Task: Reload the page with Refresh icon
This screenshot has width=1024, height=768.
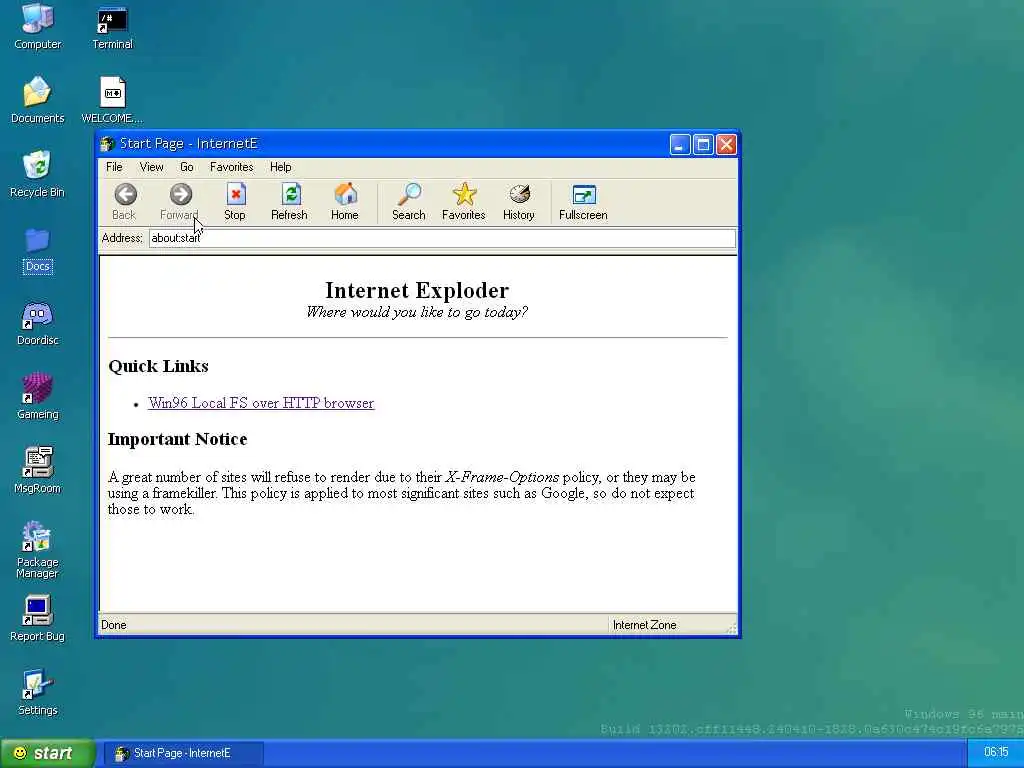Action: click(x=290, y=195)
